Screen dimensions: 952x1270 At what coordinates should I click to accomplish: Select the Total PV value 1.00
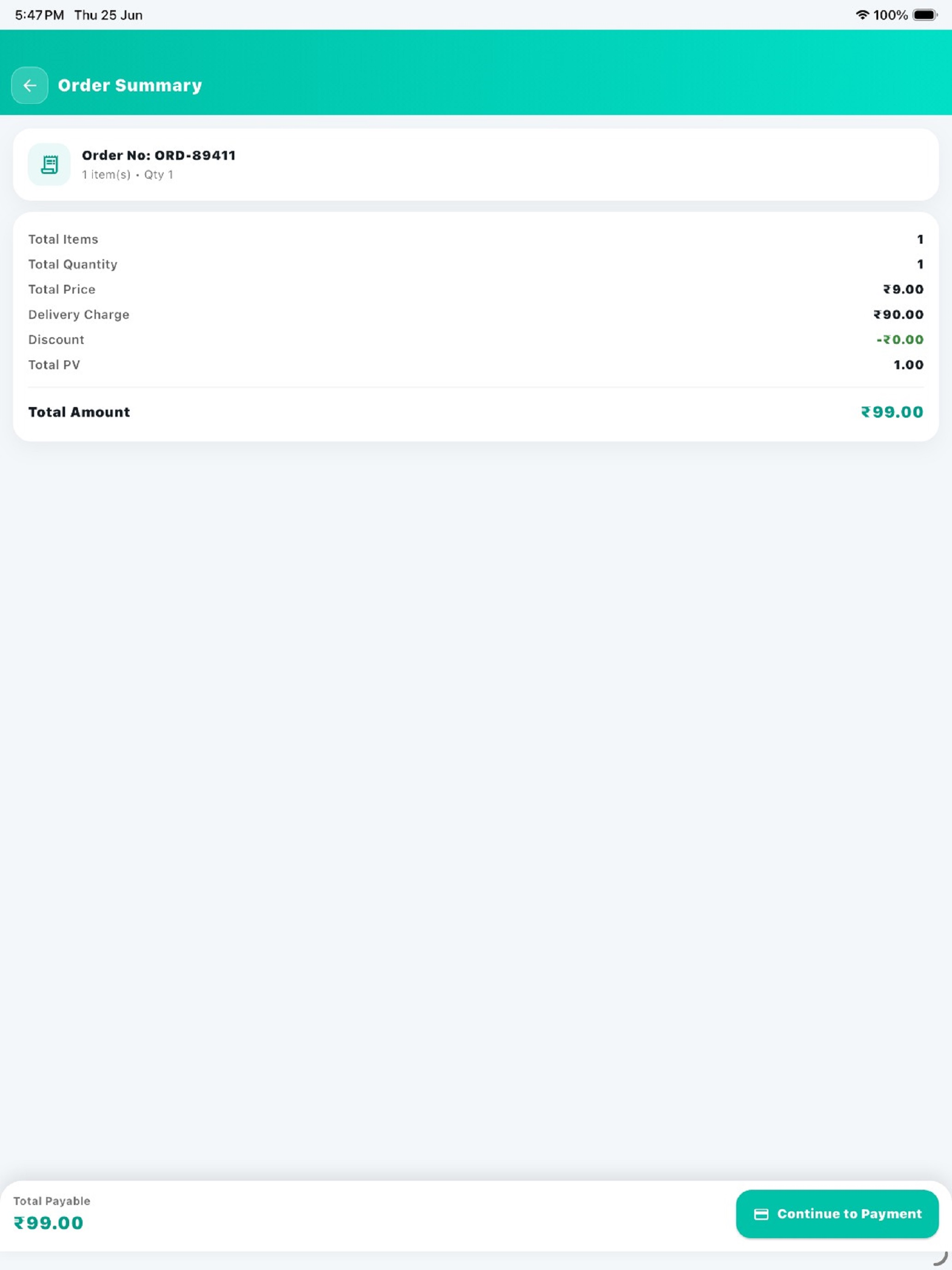pos(908,365)
